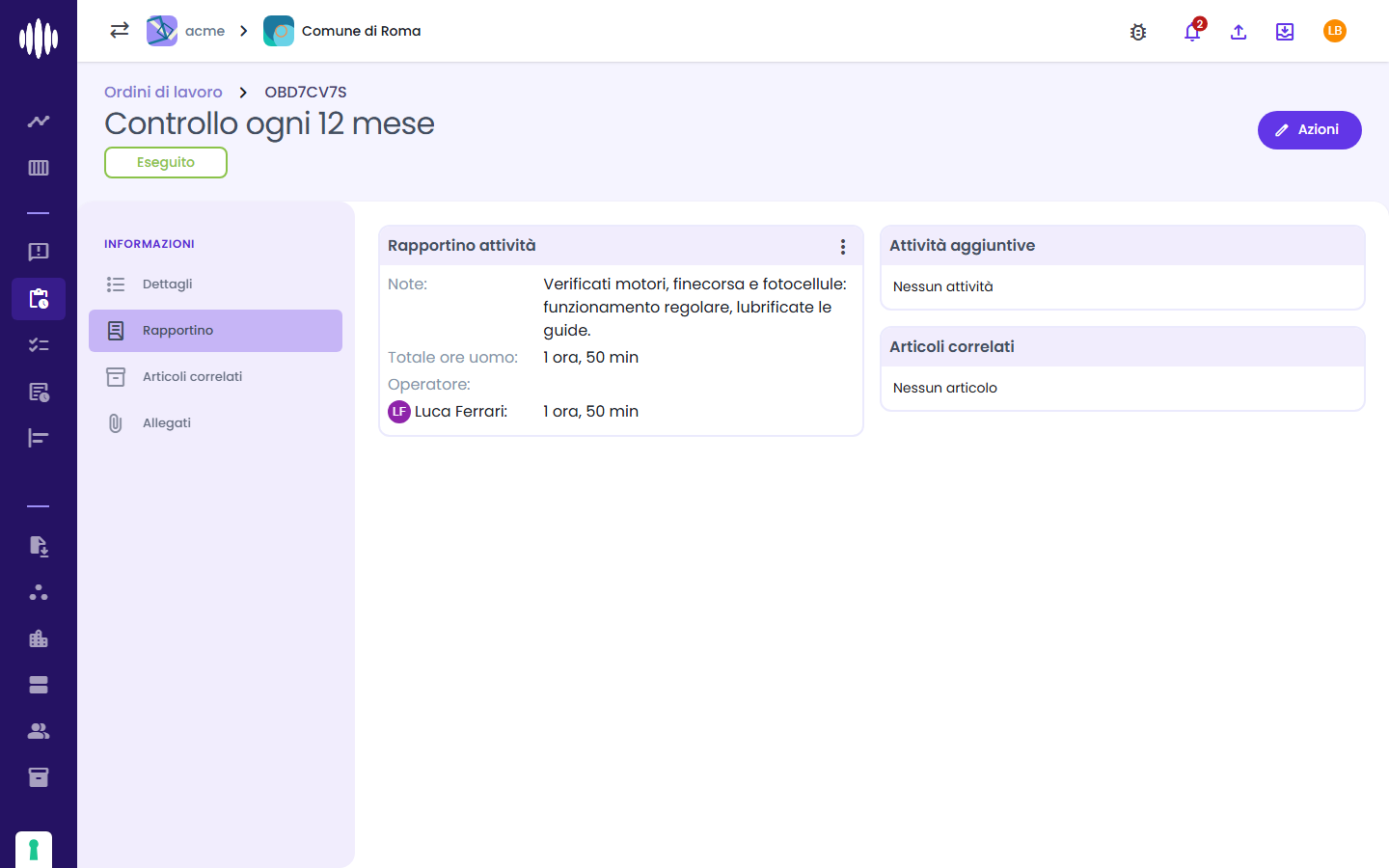The width and height of the screenshot is (1389, 868).
Task: Click the download inbox icon
Action: click(x=1285, y=32)
